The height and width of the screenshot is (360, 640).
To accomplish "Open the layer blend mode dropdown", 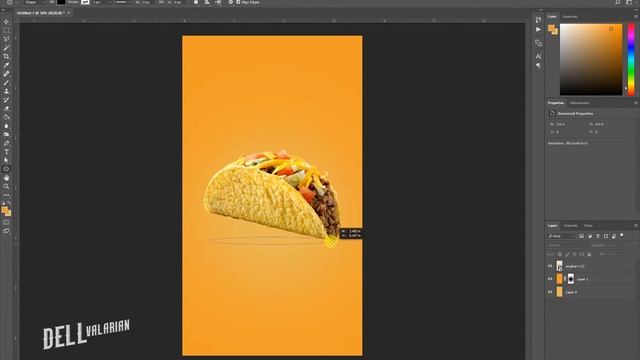I will (568, 245).
